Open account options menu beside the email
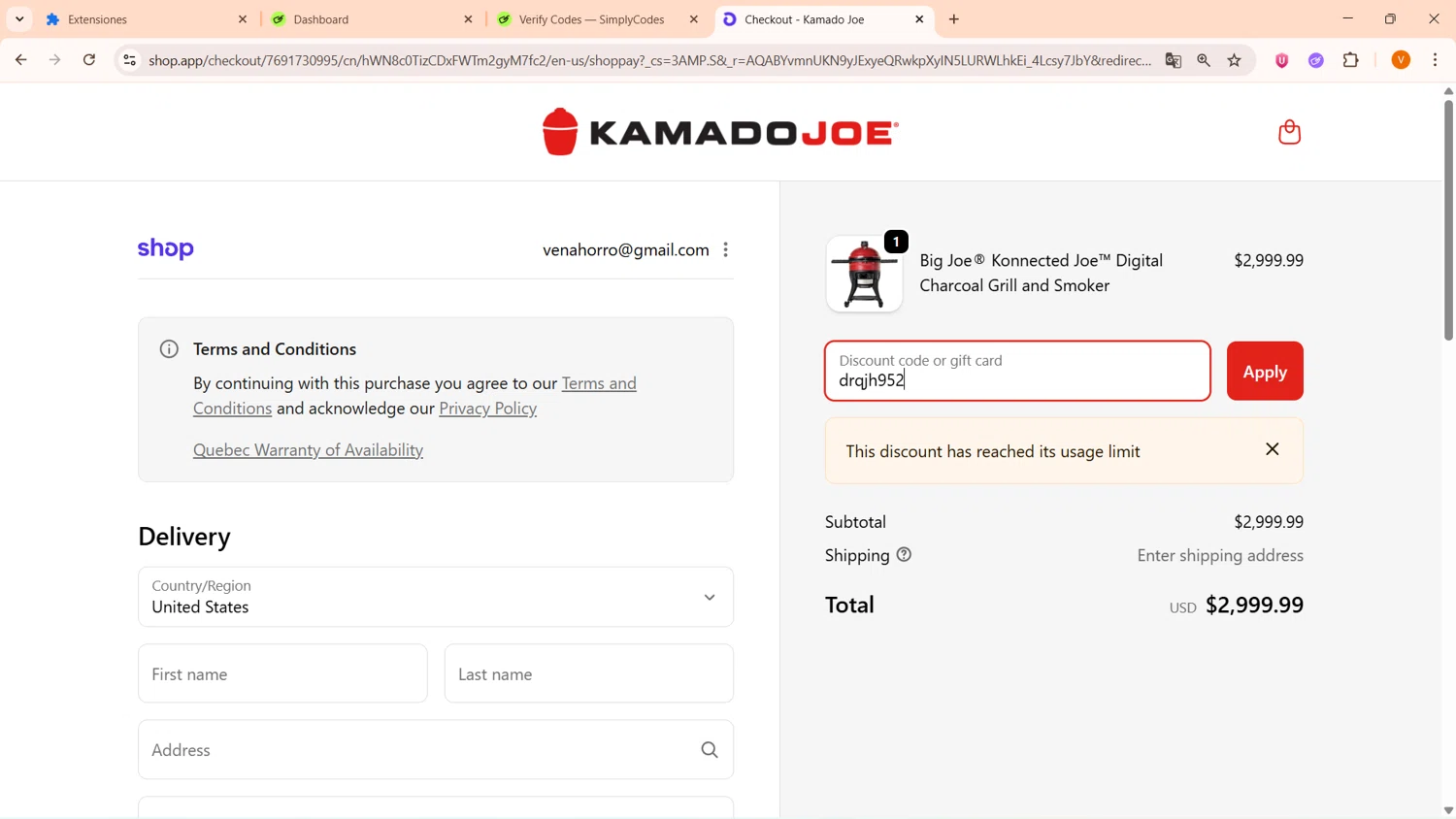Image resolution: width=1456 pixels, height=819 pixels. 726,250
